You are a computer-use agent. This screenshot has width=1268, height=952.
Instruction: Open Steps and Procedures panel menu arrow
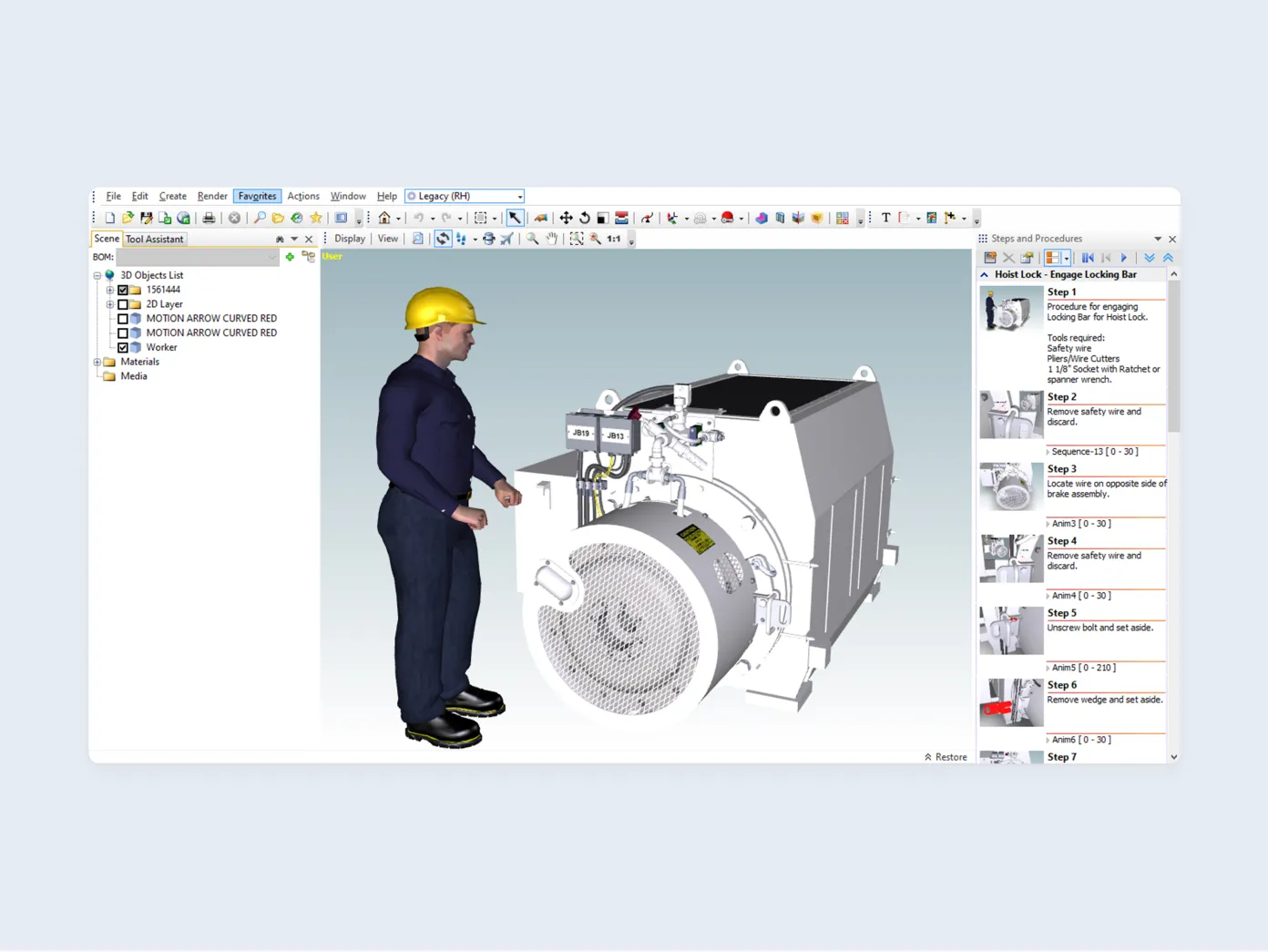(1158, 239)
